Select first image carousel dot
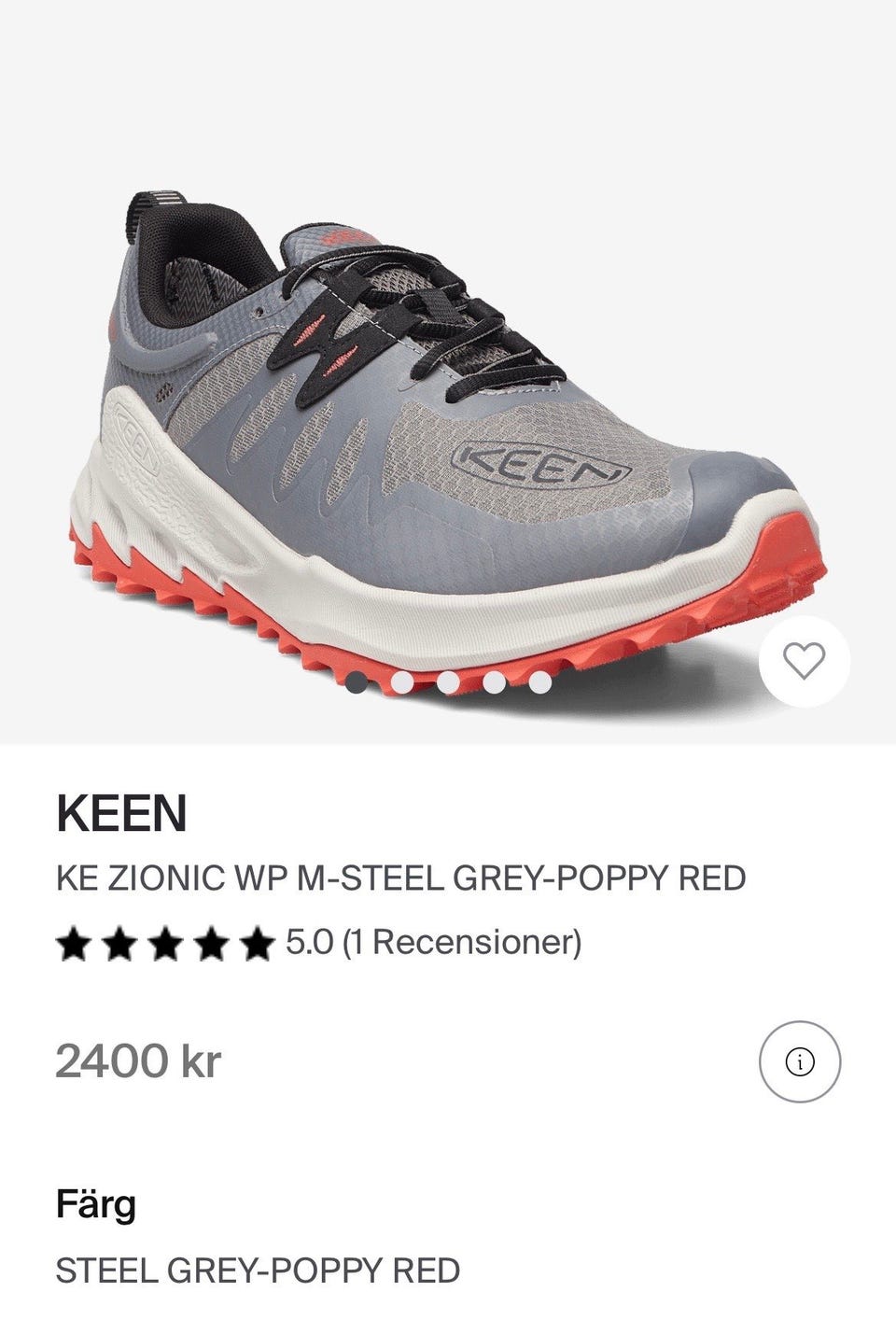Viewport: 896px width, 1334px height. (x=357, y=682)
